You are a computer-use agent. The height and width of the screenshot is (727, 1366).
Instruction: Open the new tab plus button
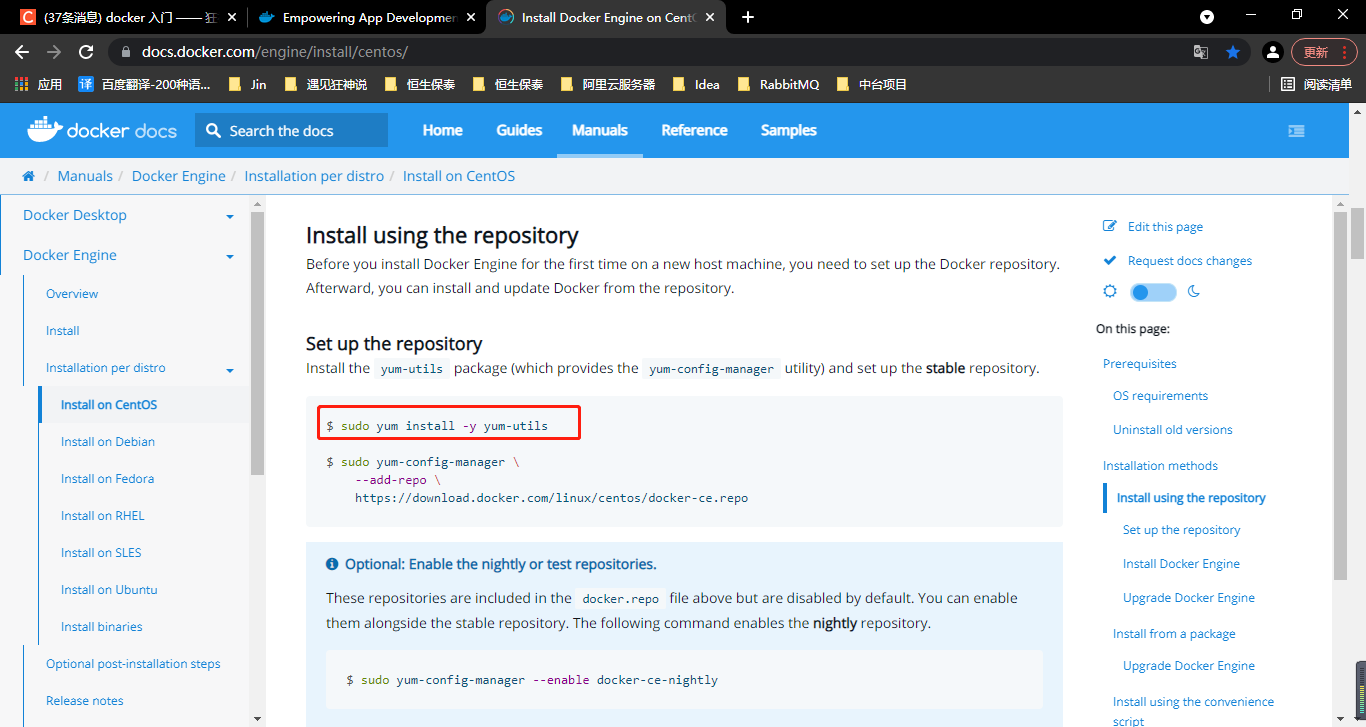pos(748,17)
